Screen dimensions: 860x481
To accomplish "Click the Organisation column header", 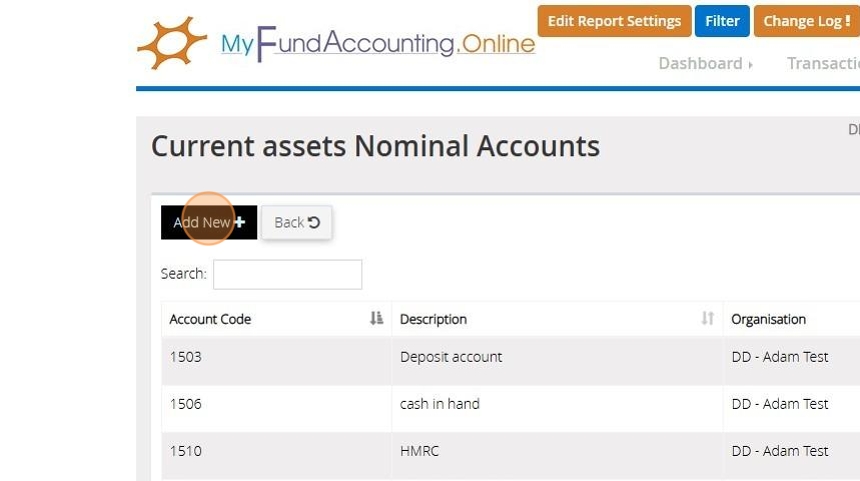I will point(768,319).
